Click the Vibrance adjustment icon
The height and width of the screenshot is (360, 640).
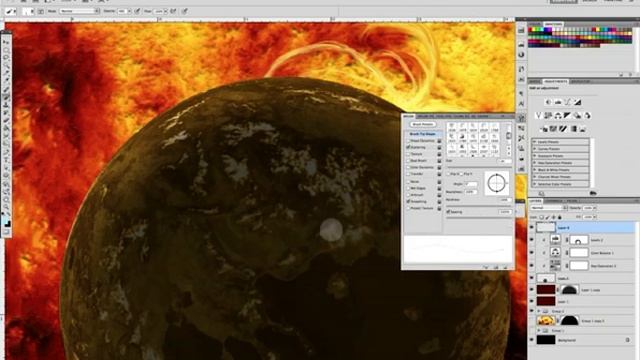tap(538, 116)
